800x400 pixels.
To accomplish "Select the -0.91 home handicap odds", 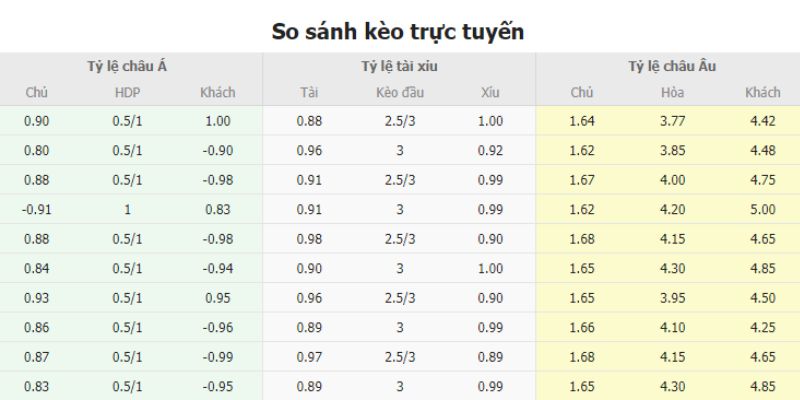I will [37, 210].
